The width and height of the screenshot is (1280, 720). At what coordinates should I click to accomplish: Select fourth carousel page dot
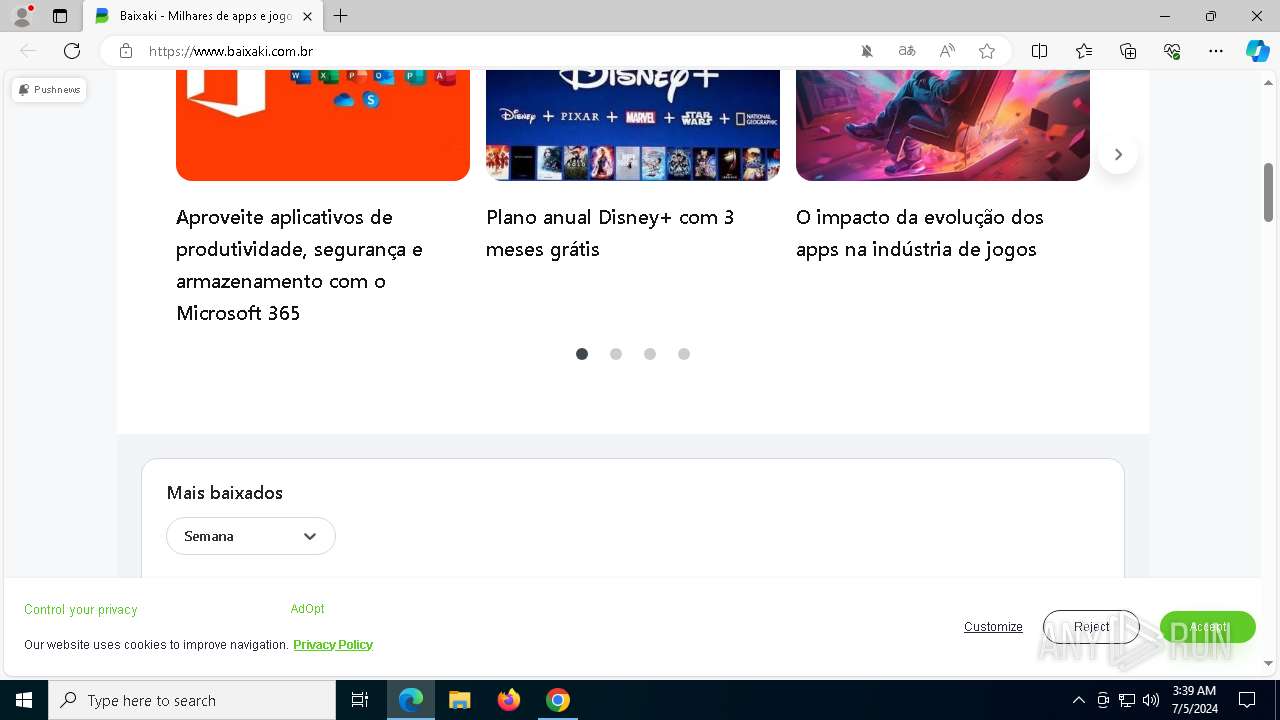tap(684, 354)
